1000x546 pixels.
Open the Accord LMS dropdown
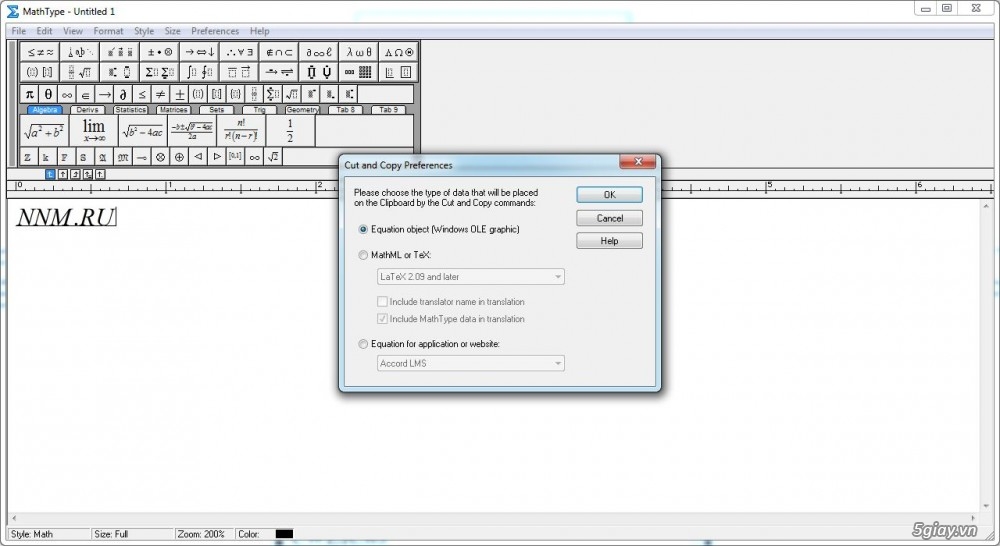[x=471, y=364]
